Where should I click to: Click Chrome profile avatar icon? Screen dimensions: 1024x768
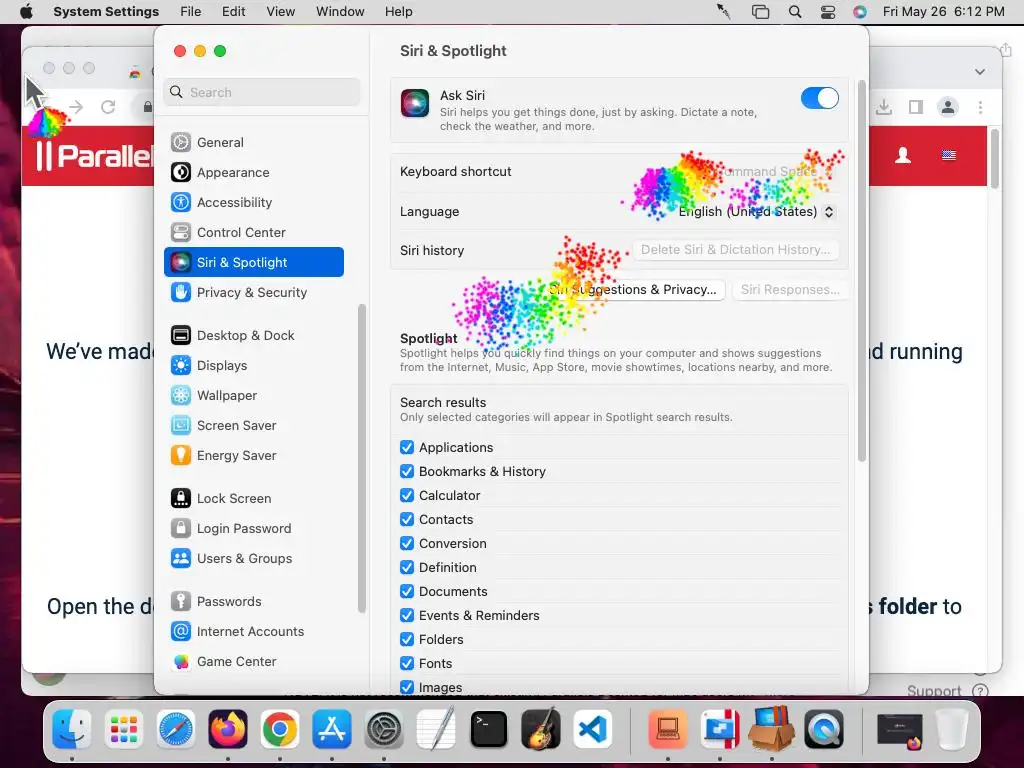click(948, 107)
